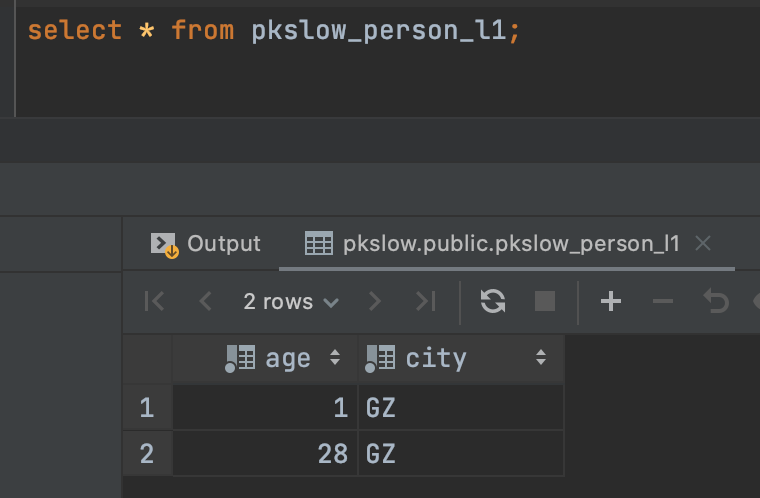Select the pkslow.public.pkslow_person_l1 result tab
Screen dimensions: 760x498
click(x=510, y=244)
